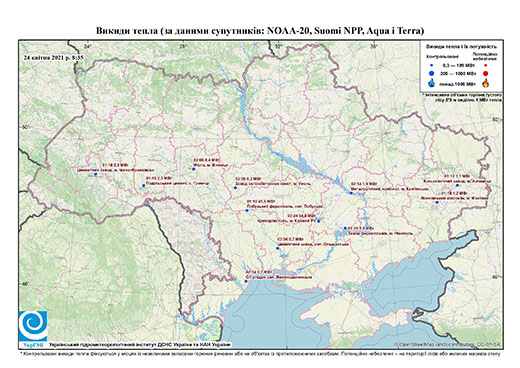Click the Kryvyi Rih Kryvorizhstal blue marker
Screen dimensions: 520x368
319,221
